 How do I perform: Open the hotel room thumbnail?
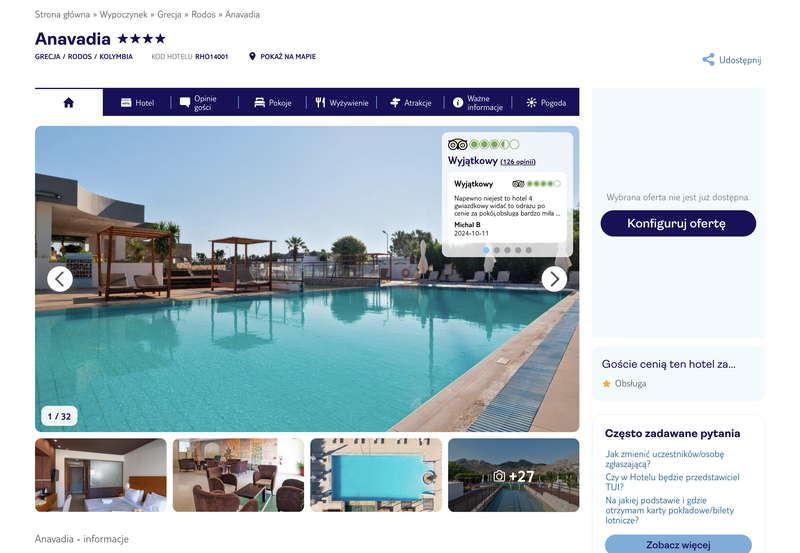(x=101, y=475)
